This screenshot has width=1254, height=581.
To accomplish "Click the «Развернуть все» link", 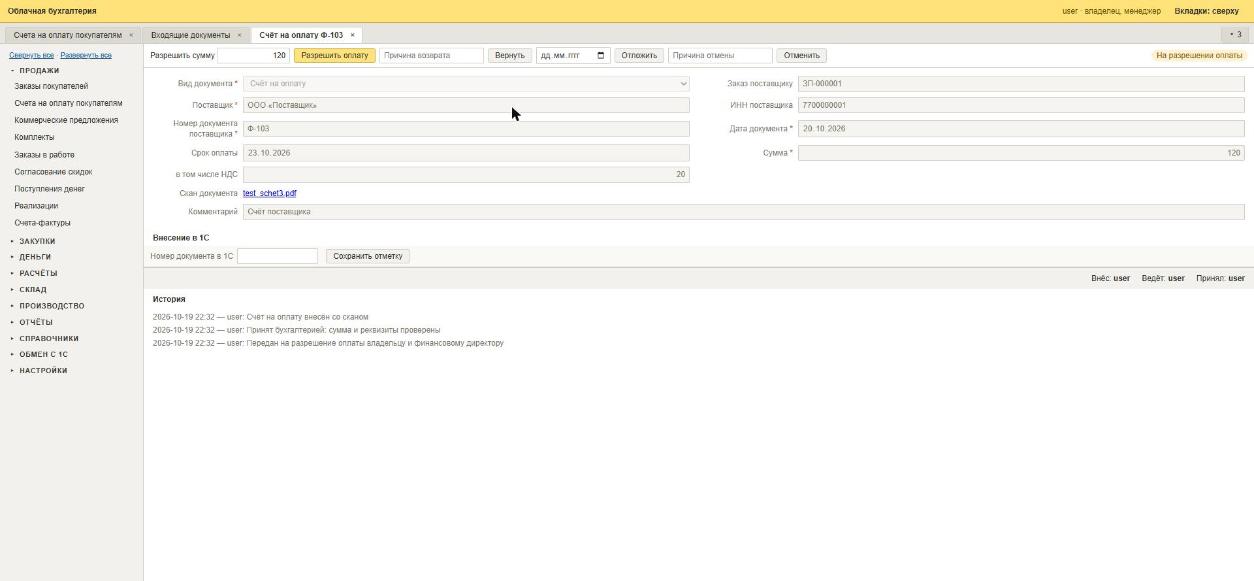I will (x=86, y=55).
